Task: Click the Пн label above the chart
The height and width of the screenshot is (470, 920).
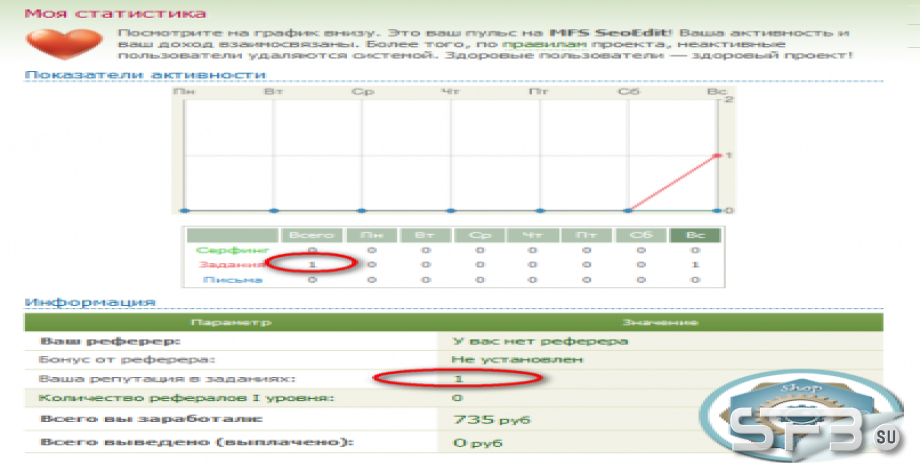Action: pyautogui.click(x=184, y=92)
